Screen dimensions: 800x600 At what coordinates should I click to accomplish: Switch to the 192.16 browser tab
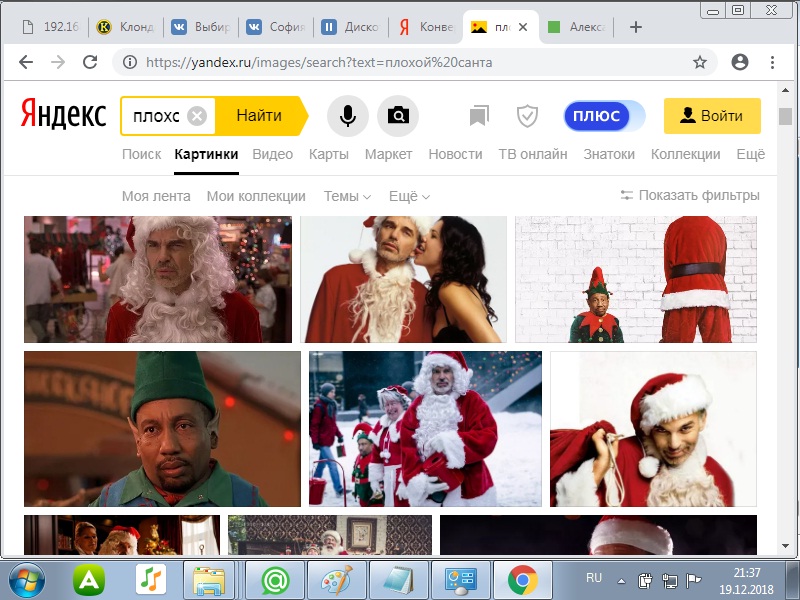[x=51, y=27]
